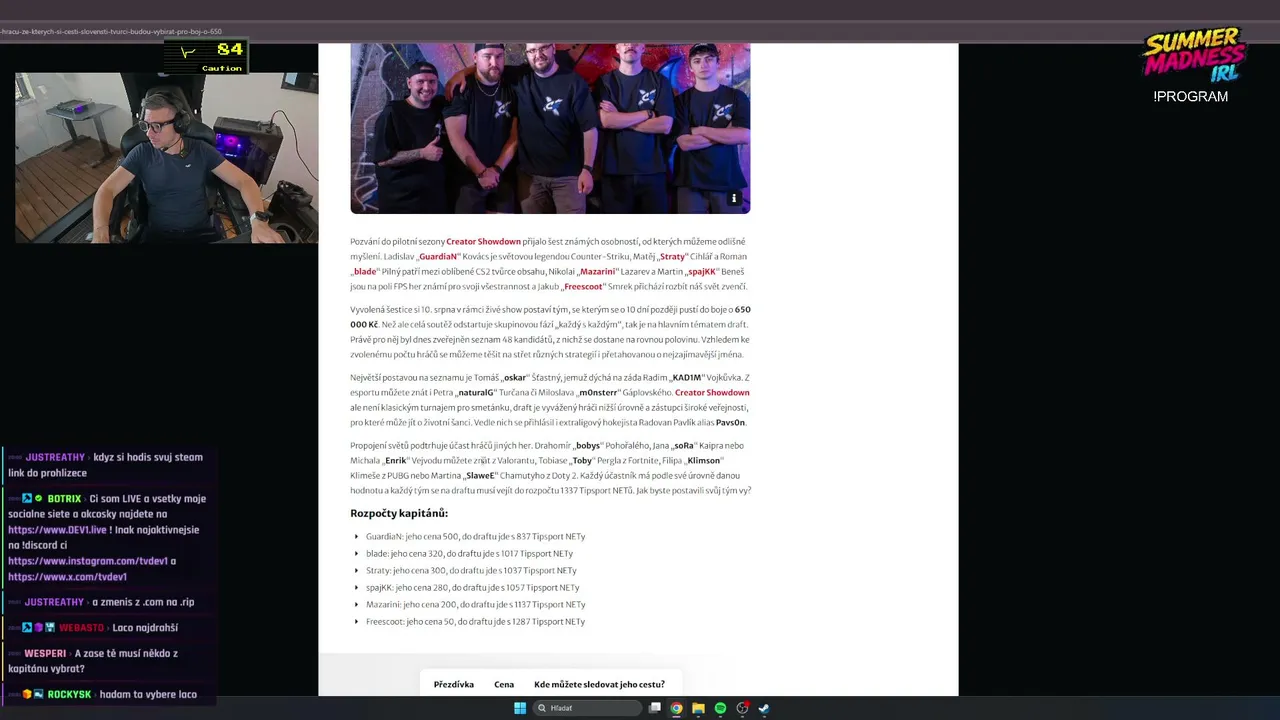Select 'Kde můžete sledovat jeho cestu?' header
This screenshot has width=1280, height=720.
click(x=599, y=684)
